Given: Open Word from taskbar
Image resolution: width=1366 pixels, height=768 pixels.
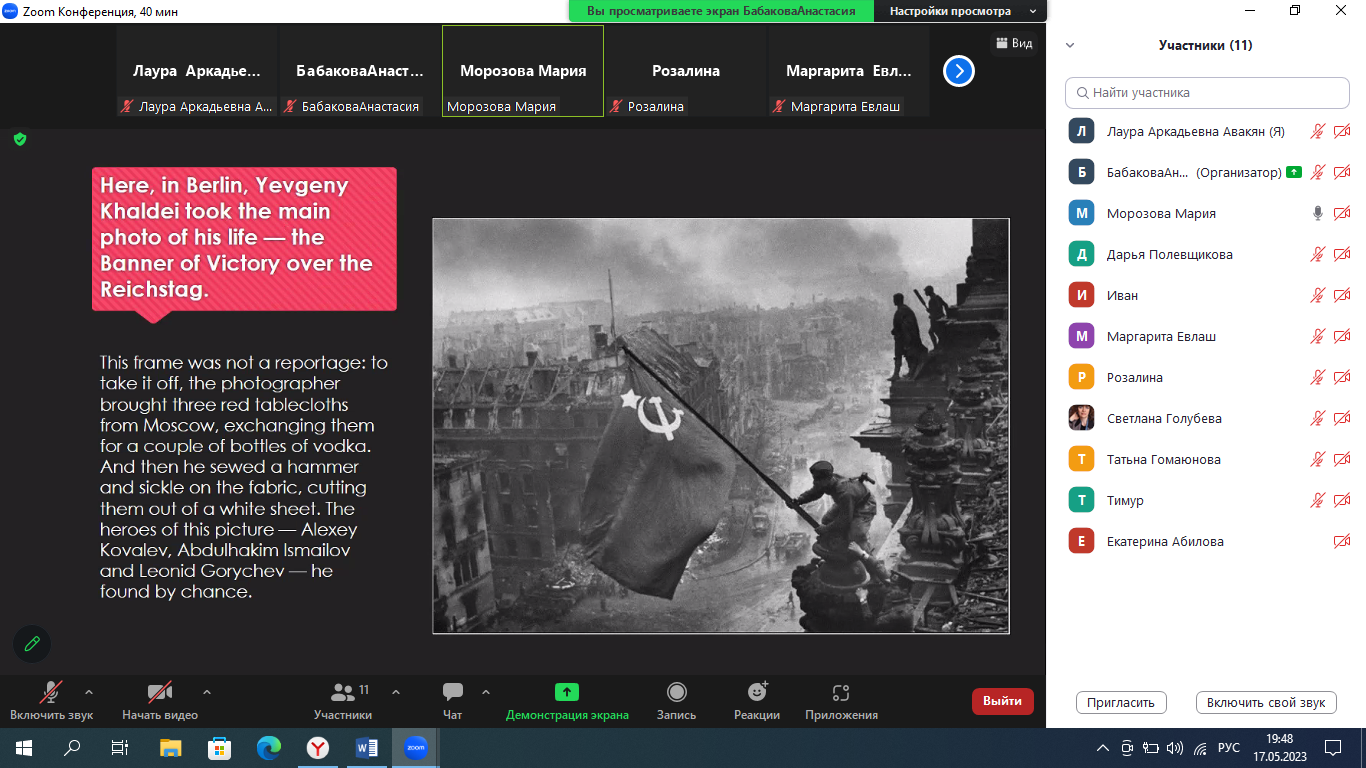Looking at the screenshot, I should click(366, 747).
